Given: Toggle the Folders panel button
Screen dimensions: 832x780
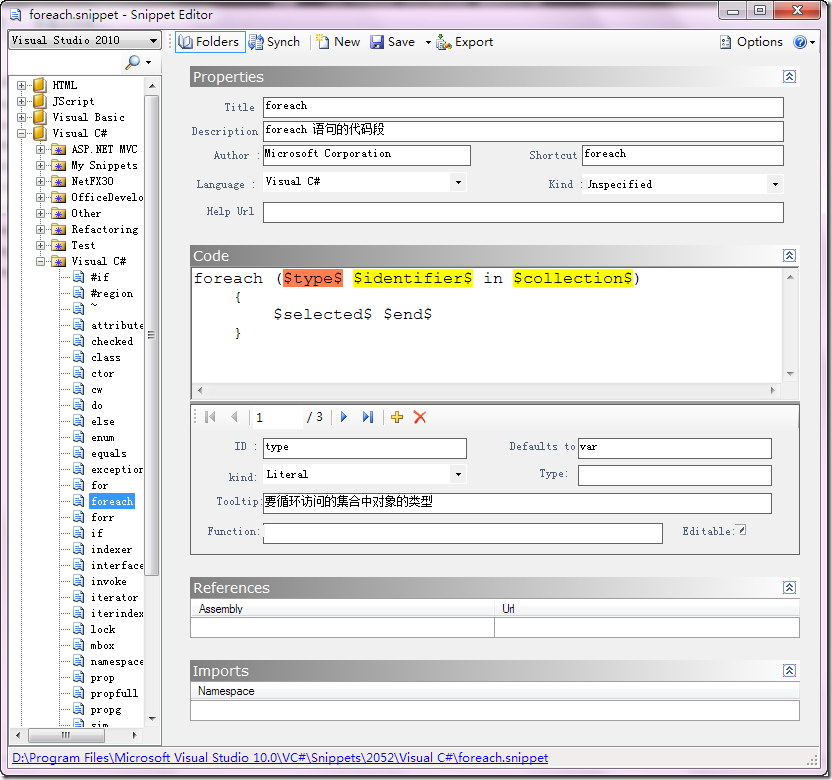Looking at the screenshot, I should click(209, 42).
